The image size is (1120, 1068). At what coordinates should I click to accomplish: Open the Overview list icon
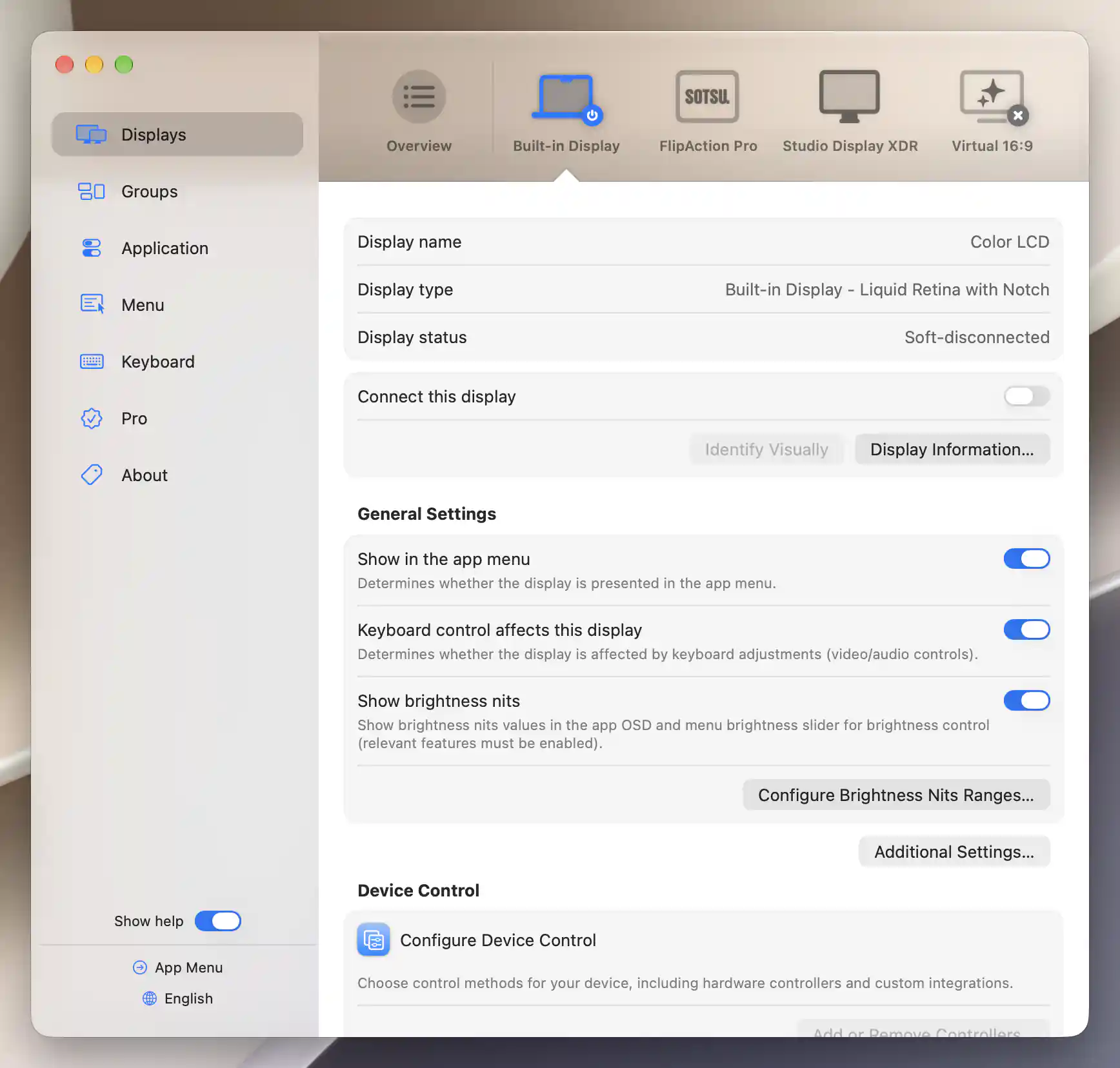click(419, 97)
